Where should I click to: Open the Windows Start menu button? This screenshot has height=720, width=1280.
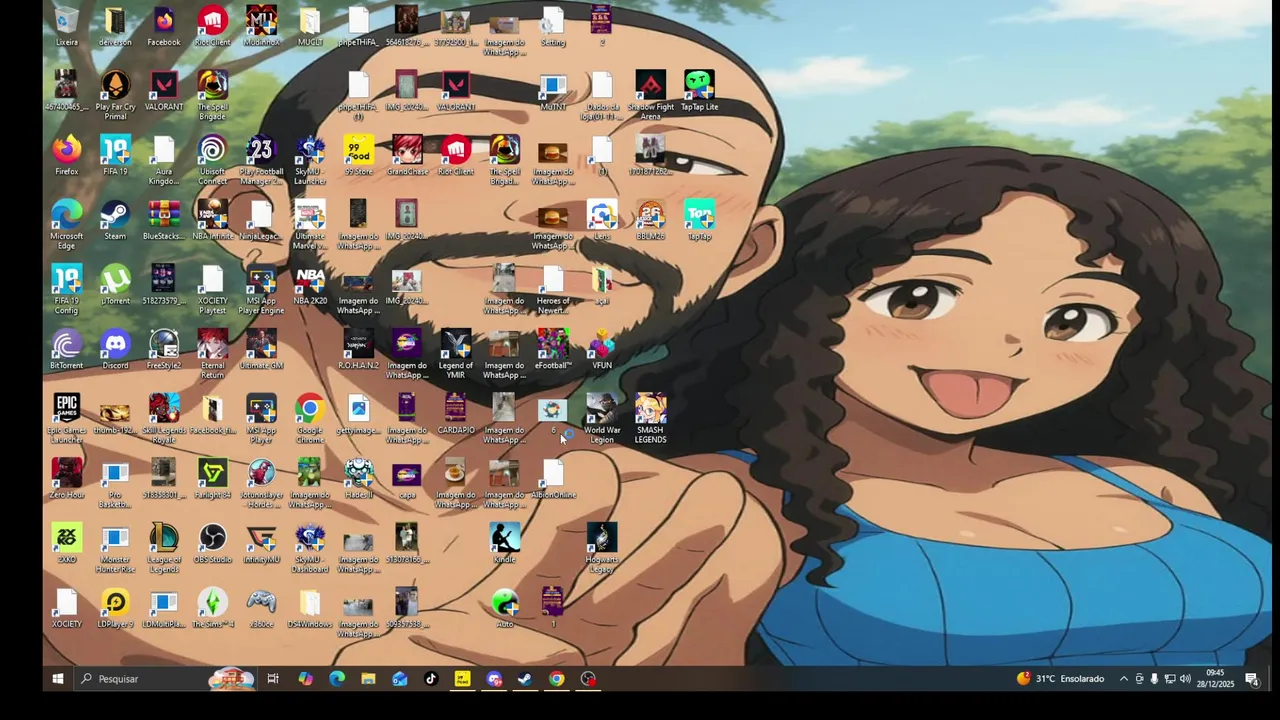pyautogui.click(x=58, y=679)
